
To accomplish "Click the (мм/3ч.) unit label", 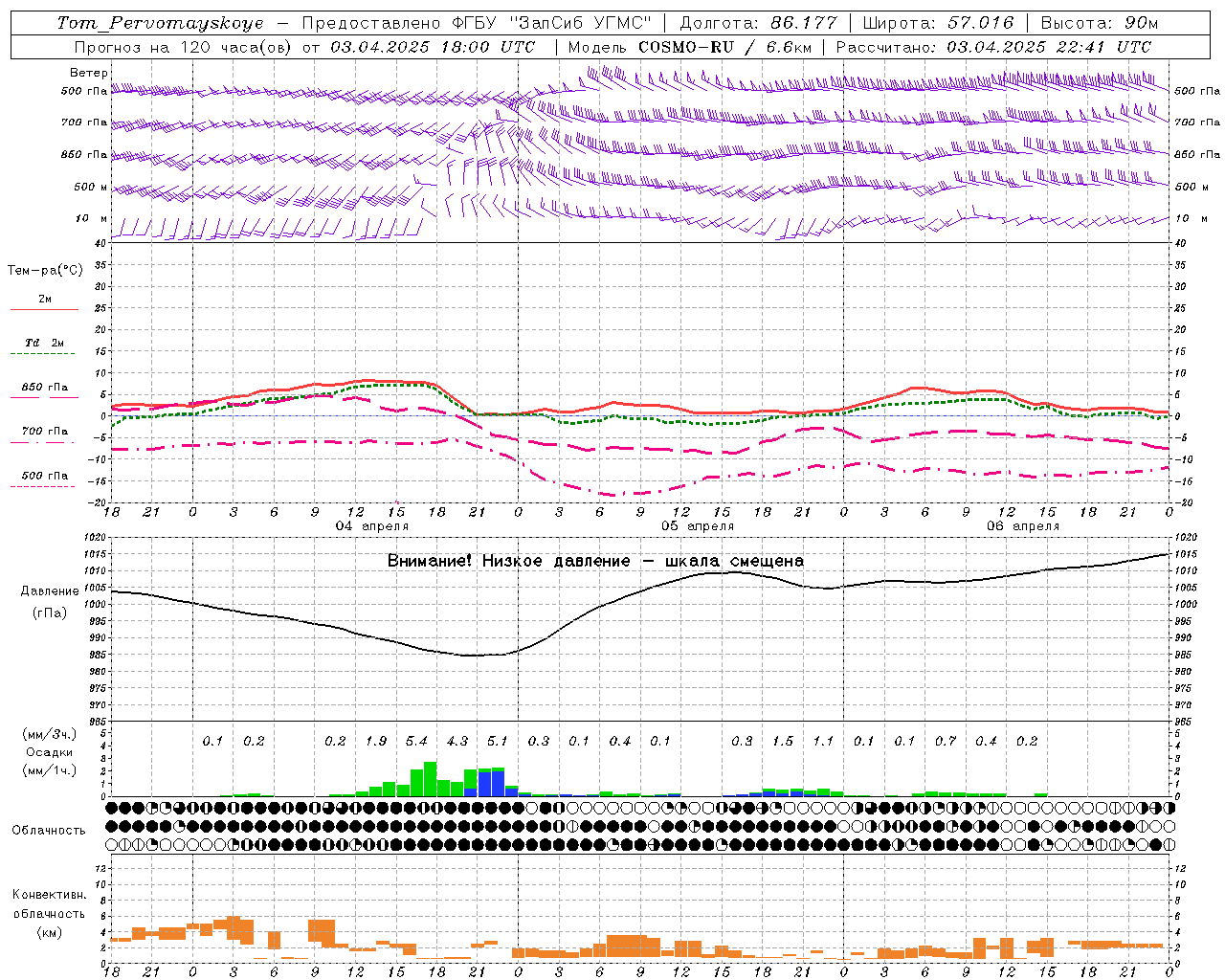I will pyautogui.click(x=50, y=734).
